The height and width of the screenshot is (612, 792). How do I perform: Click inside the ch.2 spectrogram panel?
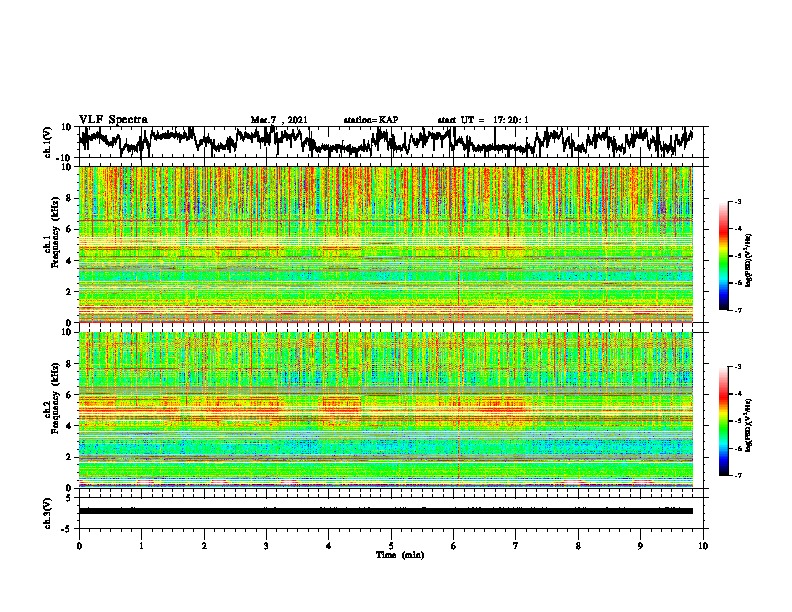[386, 410]
